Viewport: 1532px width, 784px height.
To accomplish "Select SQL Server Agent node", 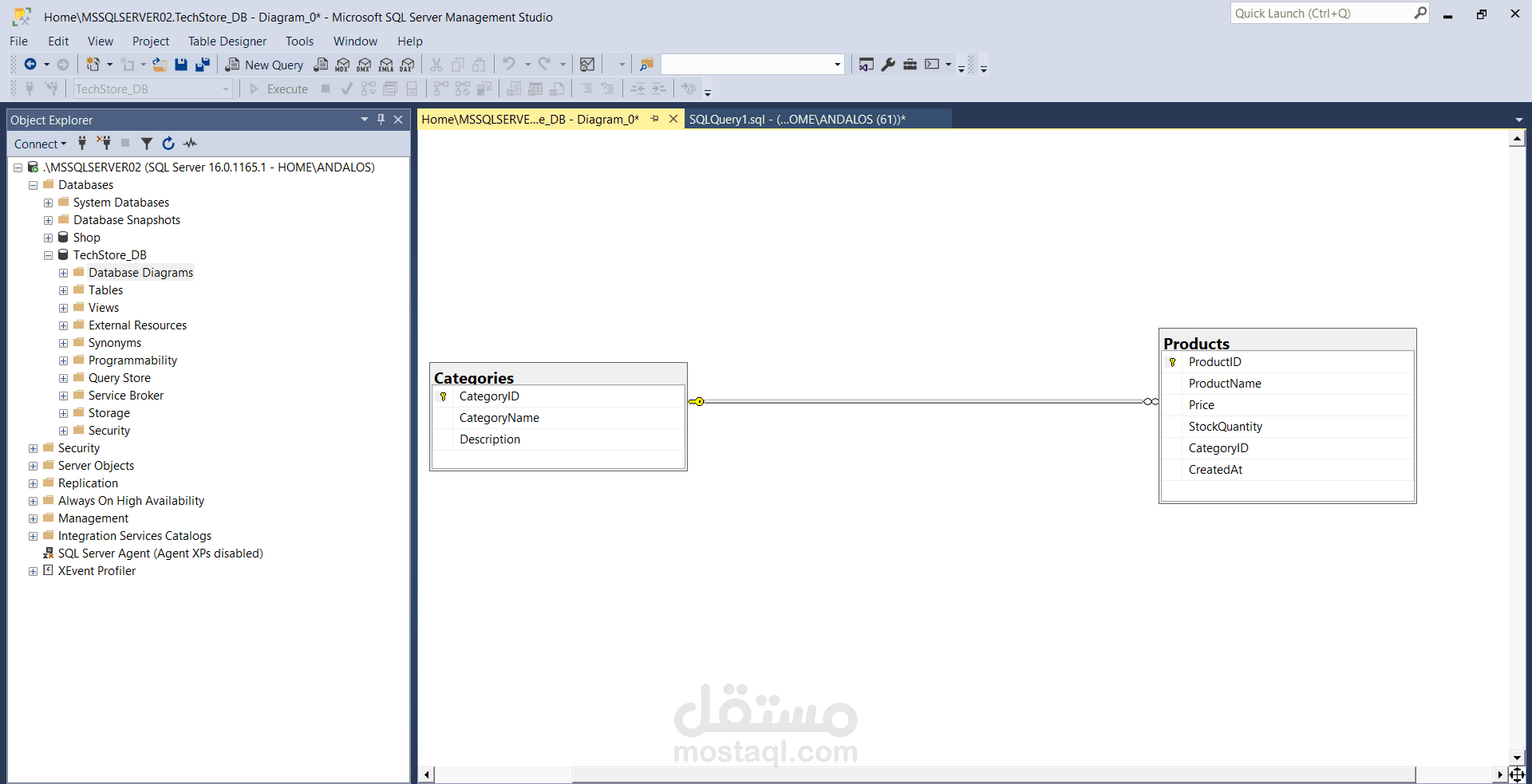I will point(160,554).
